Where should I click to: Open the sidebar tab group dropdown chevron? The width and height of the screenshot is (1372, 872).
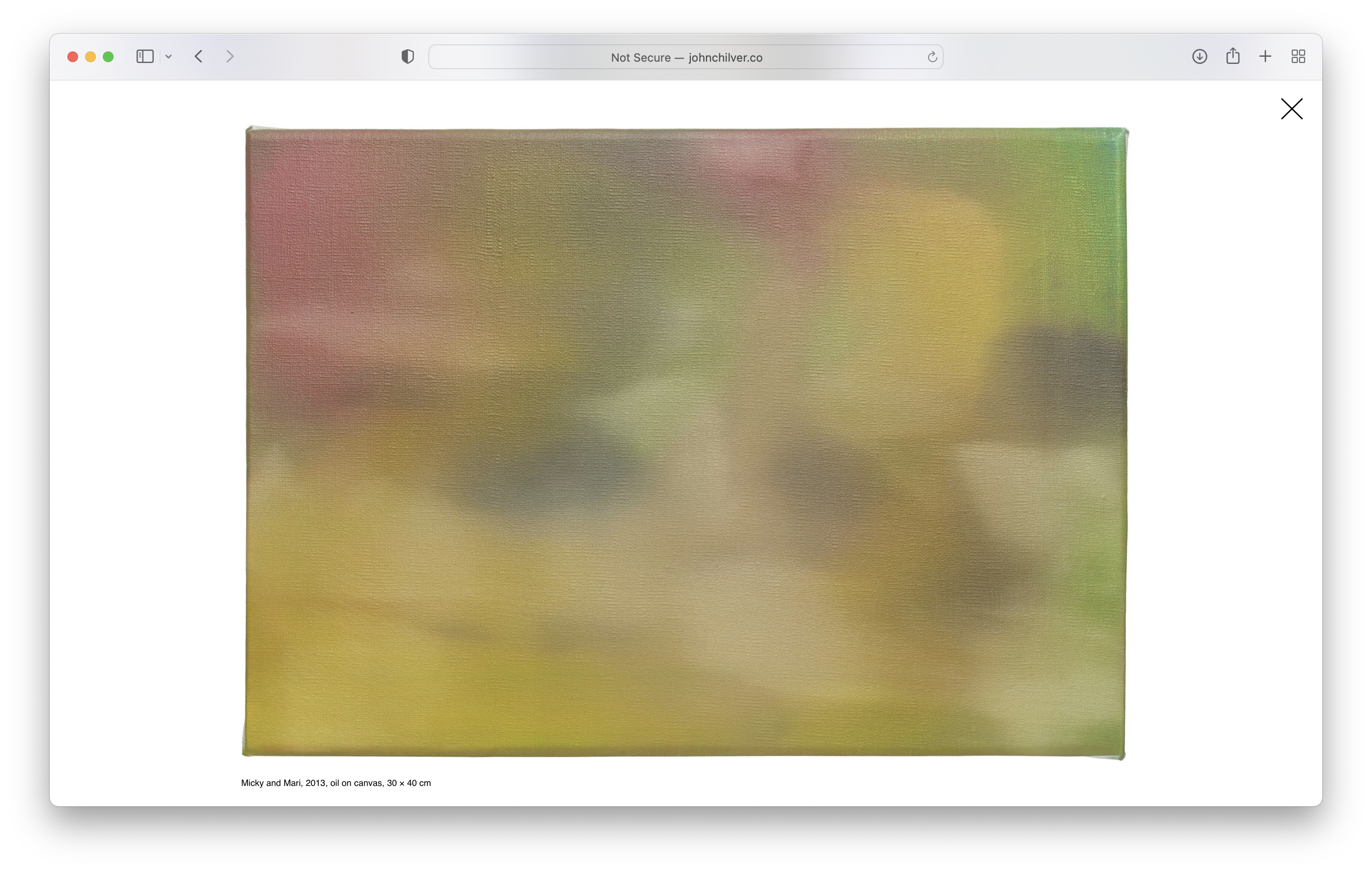169,56
